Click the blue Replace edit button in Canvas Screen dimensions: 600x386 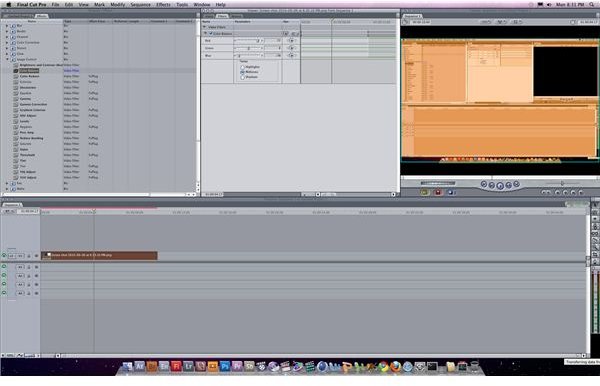pos(451,192)
